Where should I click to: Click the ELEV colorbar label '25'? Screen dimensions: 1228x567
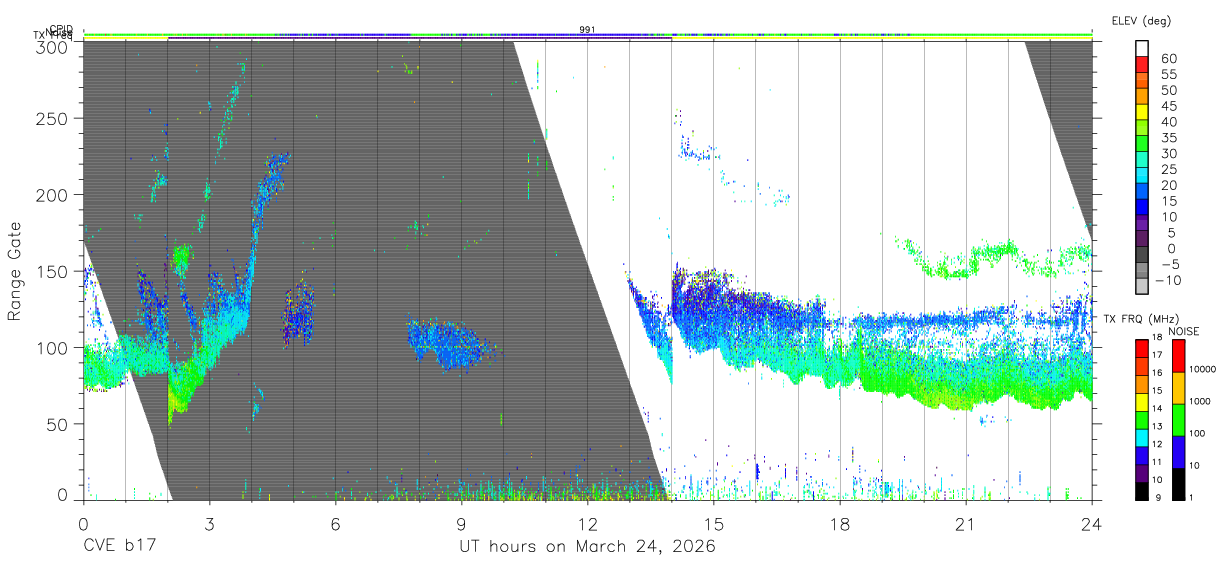pos(1169,169)
